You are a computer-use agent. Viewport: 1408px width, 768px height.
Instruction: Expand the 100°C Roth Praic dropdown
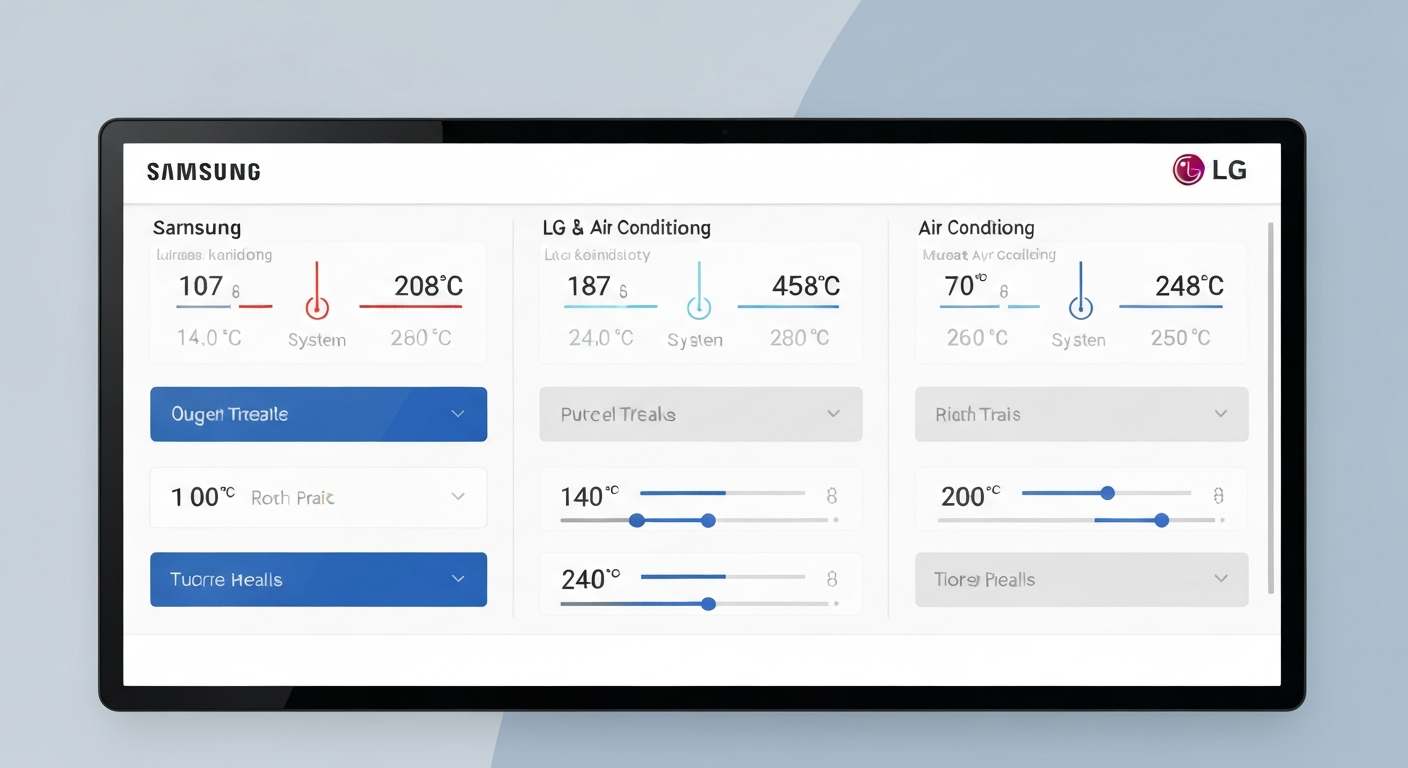(318, 497)
